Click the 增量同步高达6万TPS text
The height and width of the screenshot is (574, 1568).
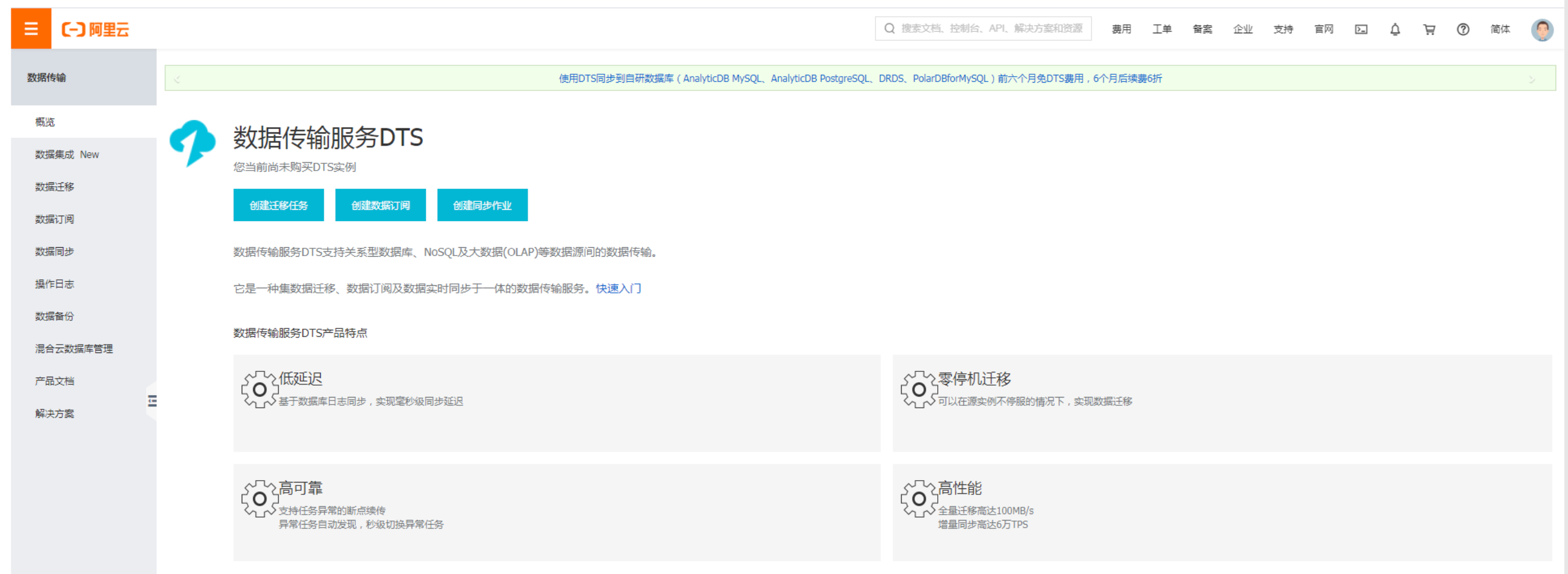tap(983, 525)
